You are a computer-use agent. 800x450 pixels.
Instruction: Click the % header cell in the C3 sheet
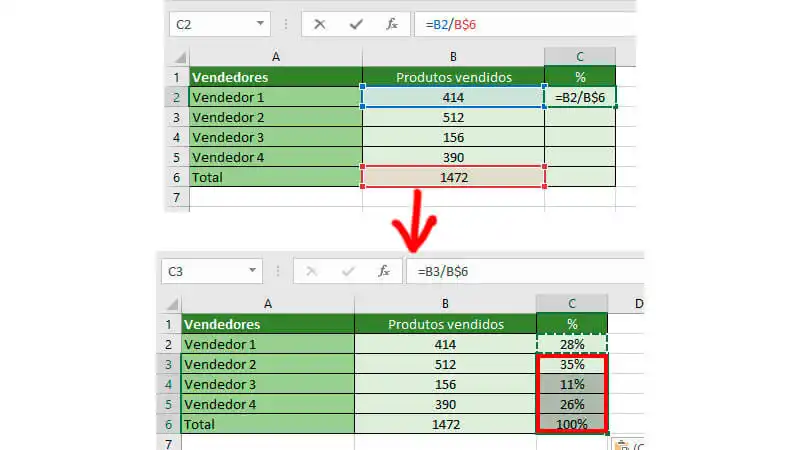[x=572, y=324]
